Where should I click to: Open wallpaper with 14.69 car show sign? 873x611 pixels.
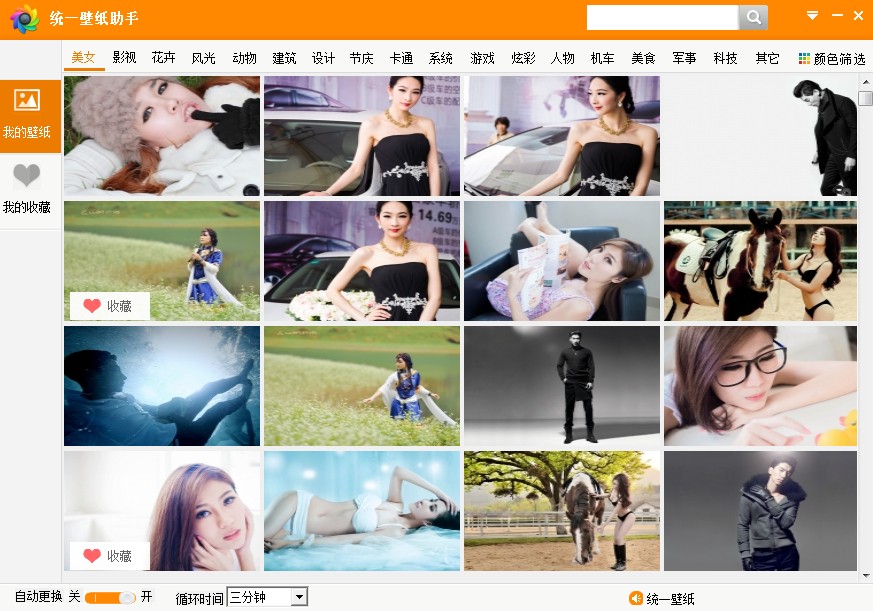[x=362, y=261]
